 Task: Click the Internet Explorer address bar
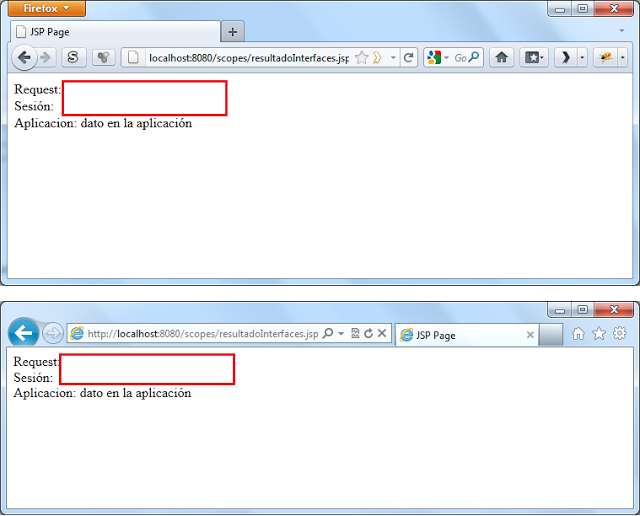pos(200,334)
